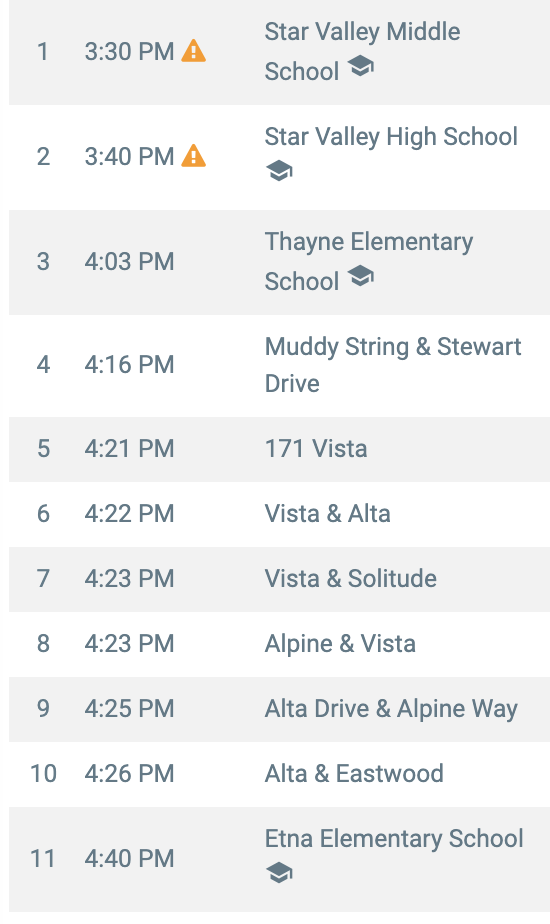Click the 4:03 PM time for stop 3
The height and width of the screenshot is (924, 550).
tap(129, 262)
